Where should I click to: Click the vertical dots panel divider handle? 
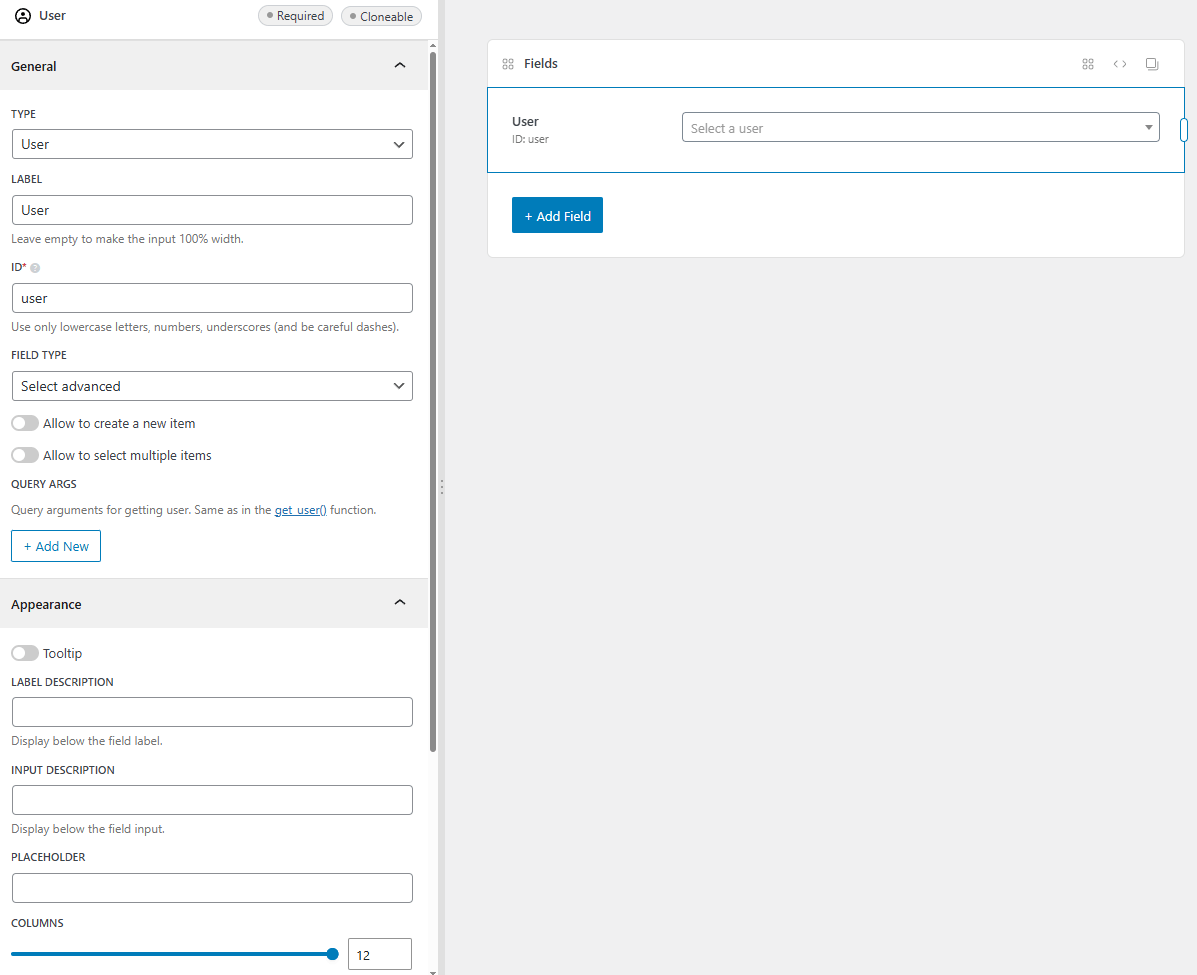click(441, 487)
